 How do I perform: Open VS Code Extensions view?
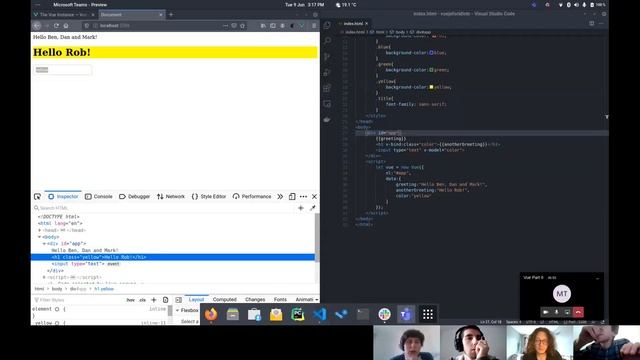click(x=327, y=88)
